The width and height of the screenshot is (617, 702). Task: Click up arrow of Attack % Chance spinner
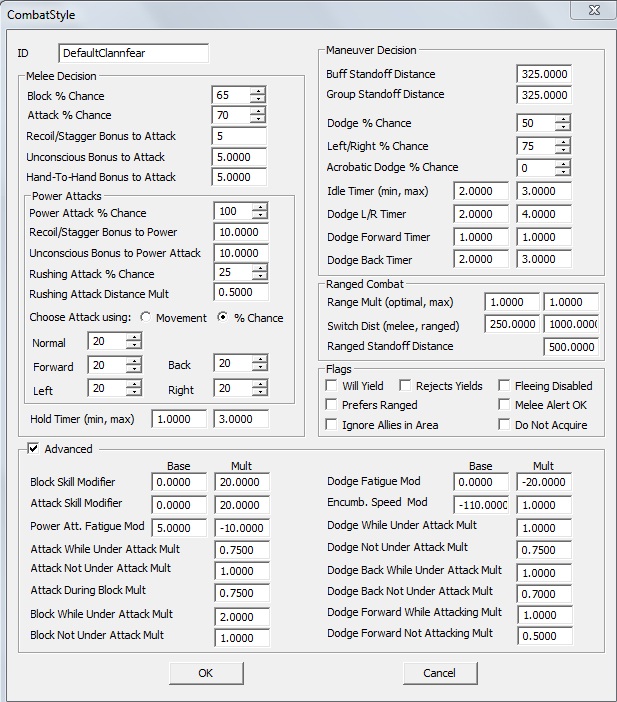258,111
